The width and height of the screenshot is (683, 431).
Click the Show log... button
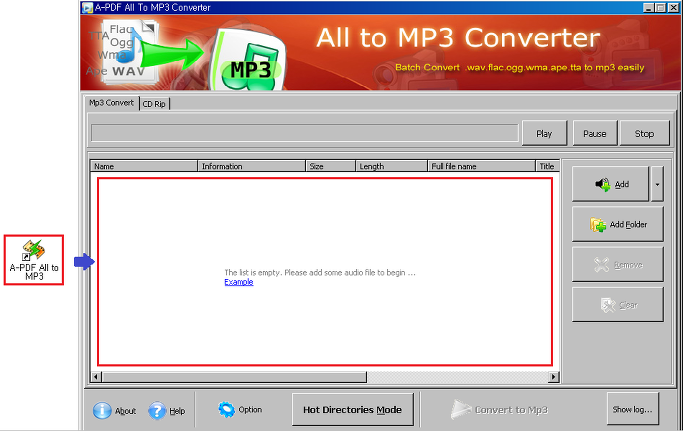coord(632,409)
